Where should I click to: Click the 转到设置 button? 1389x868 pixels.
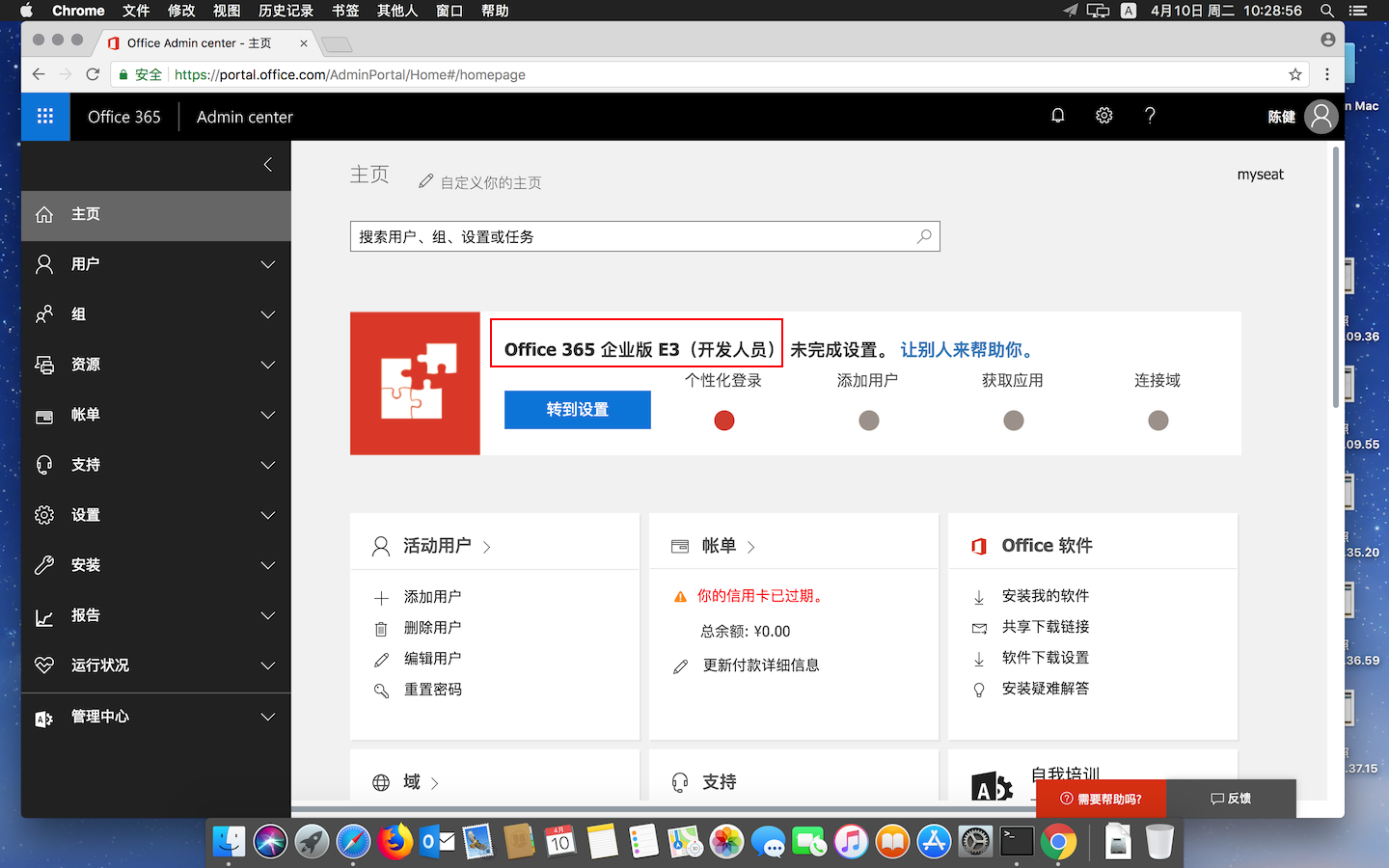pyautogui.click(x=578, y=409)
